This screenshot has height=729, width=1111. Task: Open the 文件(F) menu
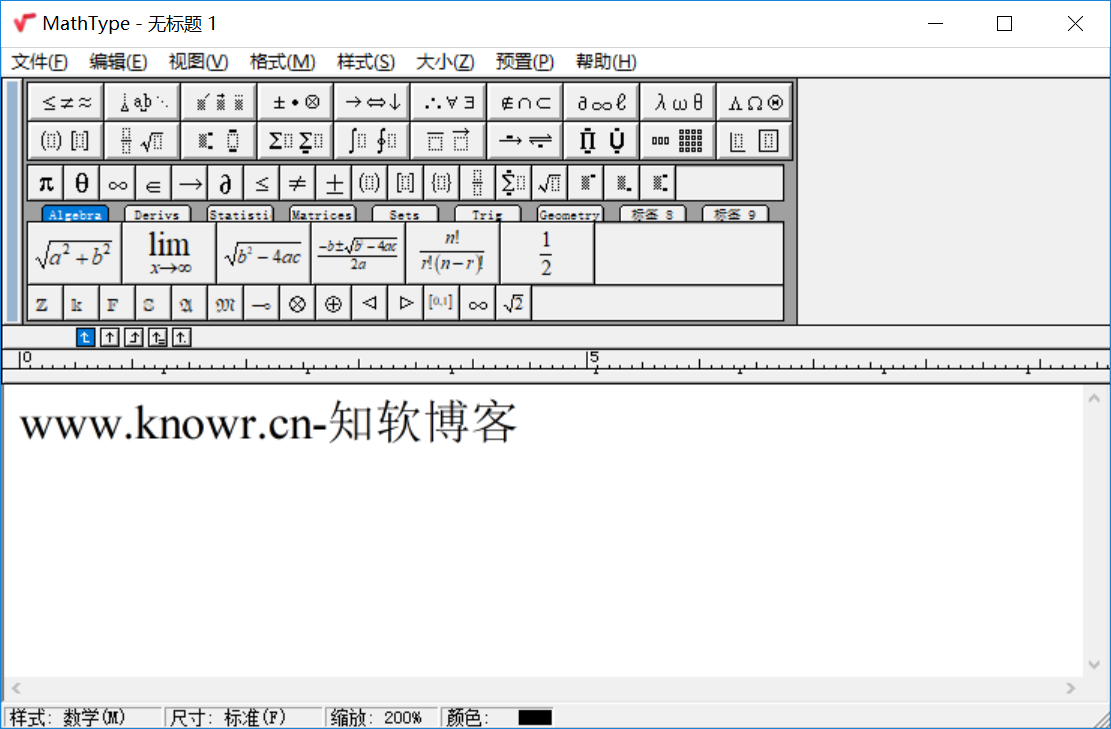(x=40, y=62)
